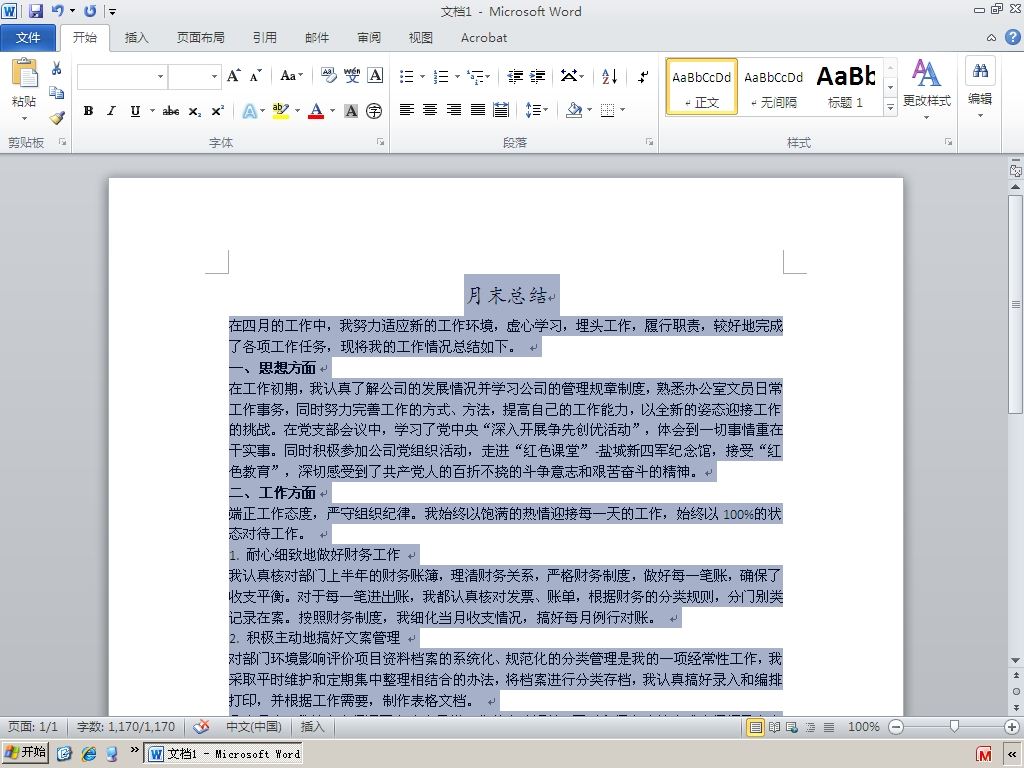This screenshot has width=1024, height=768.
Task: Expand the font size dropdown
Action: (x=214, y=76)
